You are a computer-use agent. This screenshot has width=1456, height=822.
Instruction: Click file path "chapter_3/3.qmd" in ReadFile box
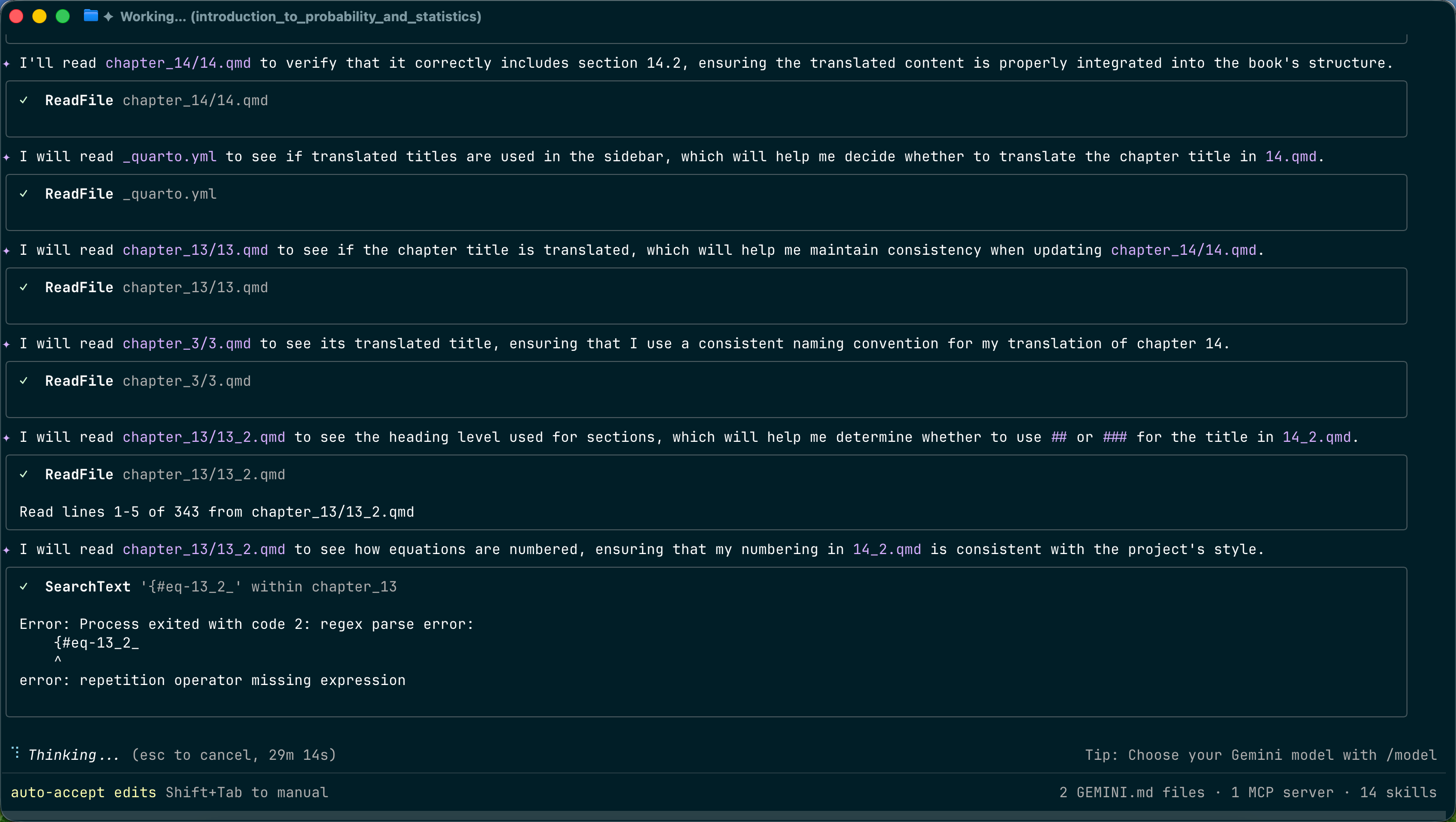coord(187,381)
